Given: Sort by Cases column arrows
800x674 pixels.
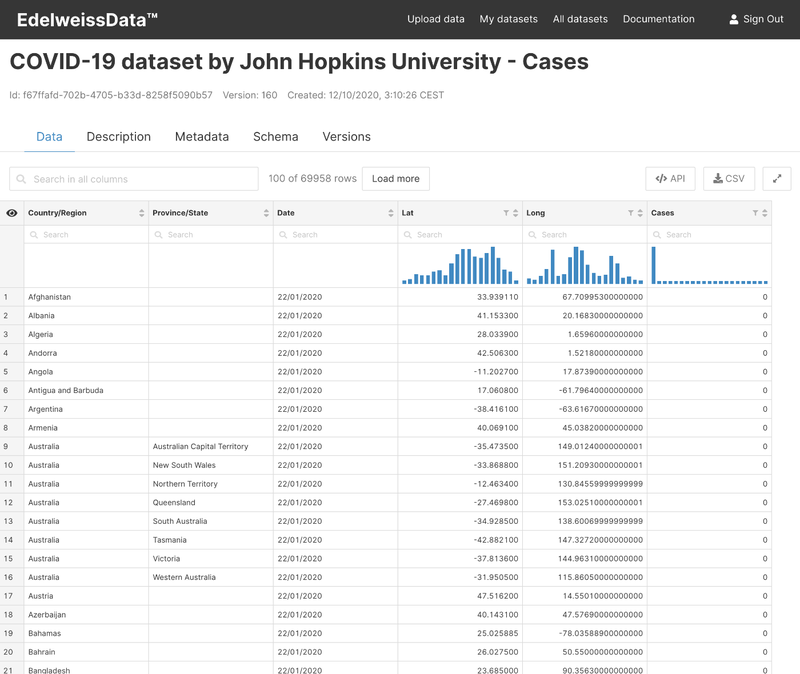Looking at the screenshot, I should tap(764, 213).
